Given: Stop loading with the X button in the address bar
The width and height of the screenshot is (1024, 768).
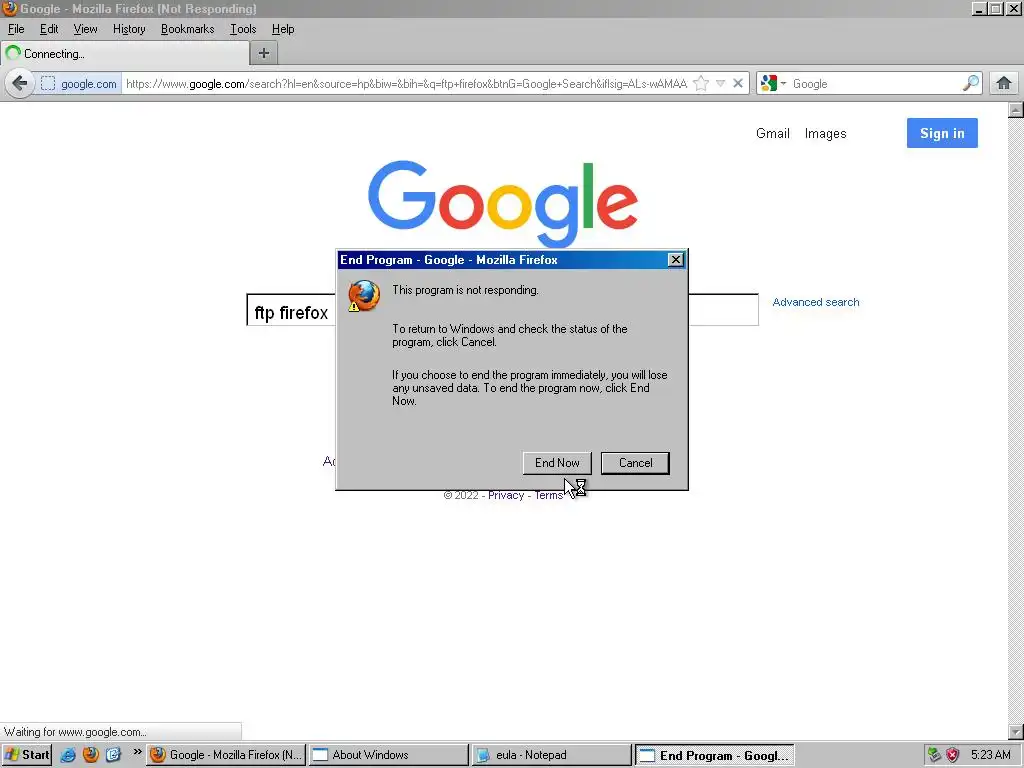Looking at the screenshot, I should click(738, 84).
